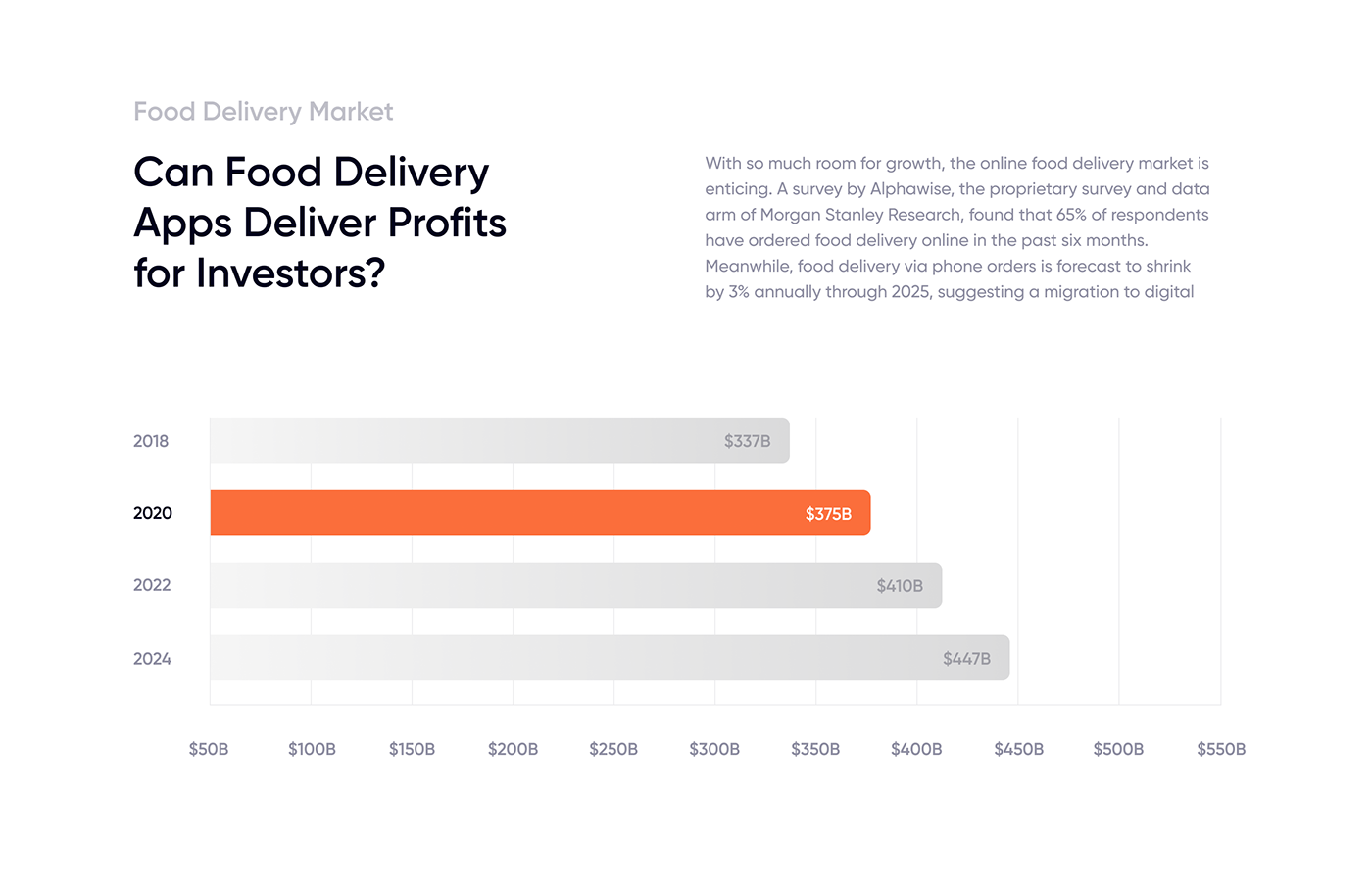This screenshot has height=895, width=1372.
Task: Select the $410B value label
Action: tap(900, 586)
